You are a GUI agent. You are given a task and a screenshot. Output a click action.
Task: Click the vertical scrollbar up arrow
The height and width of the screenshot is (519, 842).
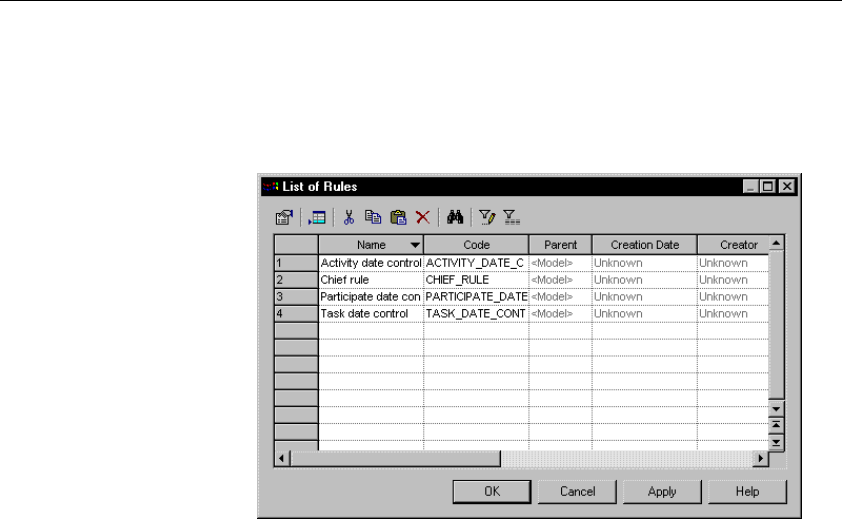pyautogui.click(x=776, y=243)
